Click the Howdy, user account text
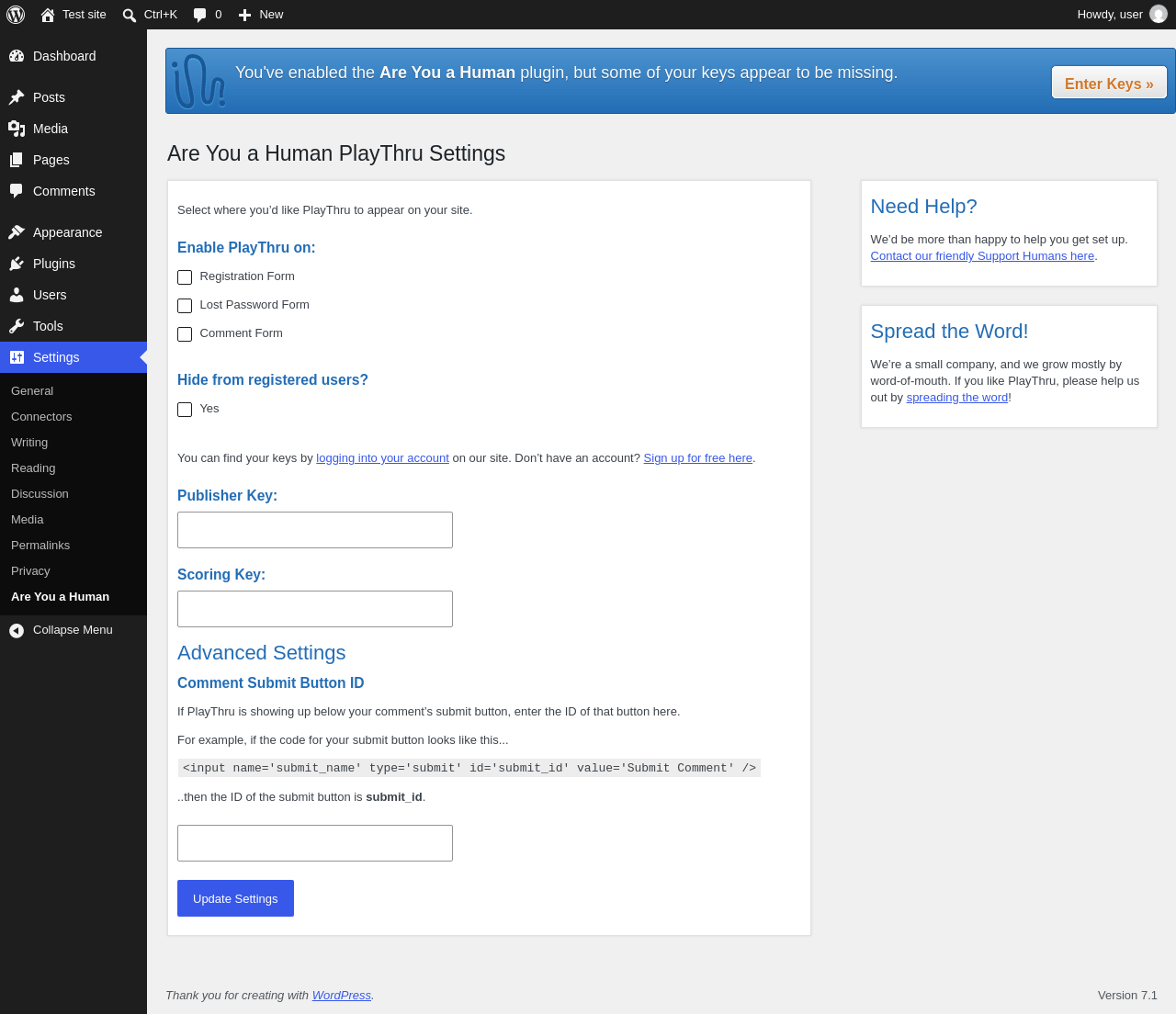The height and width of the screenshot is (1014, 1176). tap(1110, 15)
